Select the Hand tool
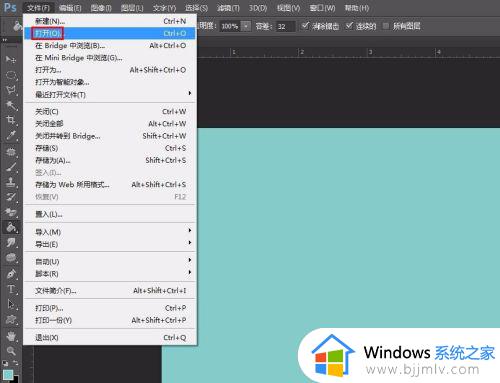Image resolution: width=500 pixels, height=383 pixels. 11,336
